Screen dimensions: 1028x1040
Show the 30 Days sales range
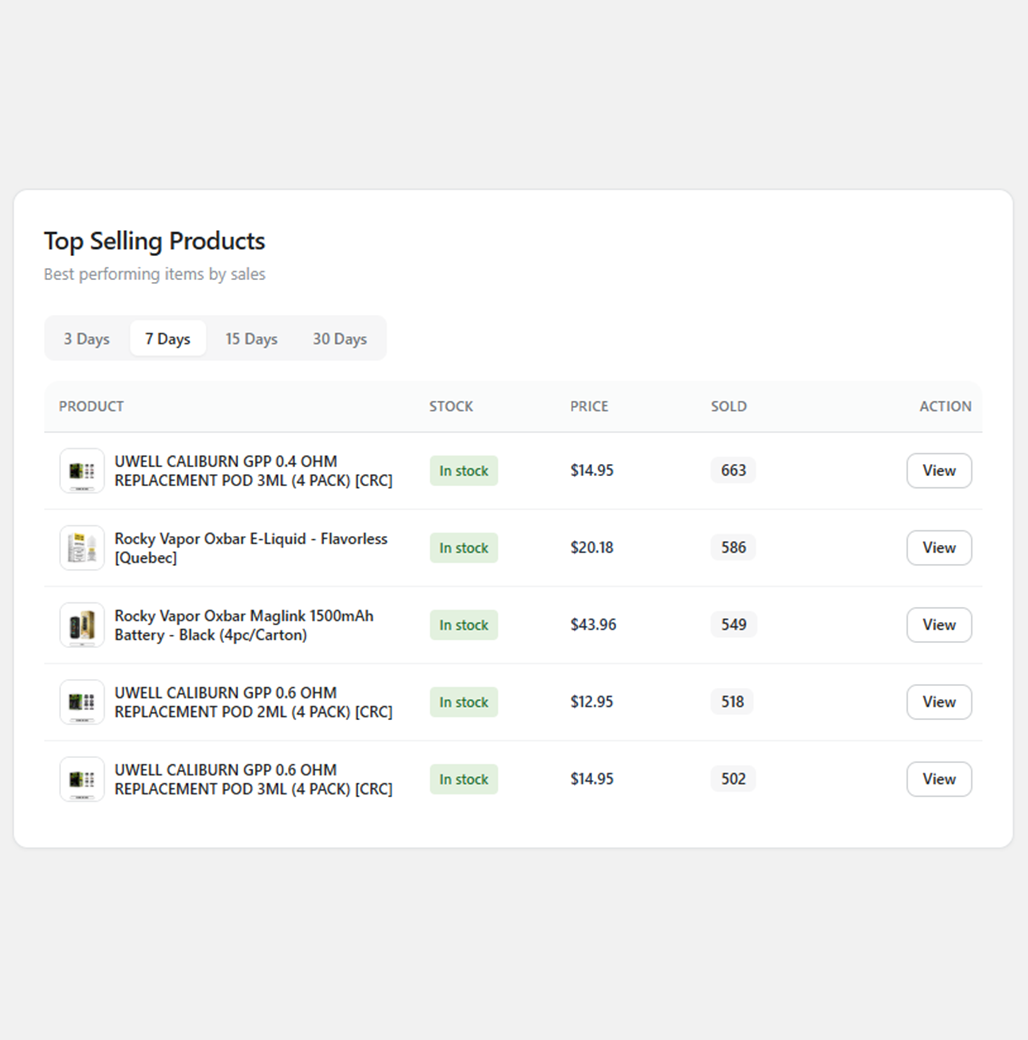coord(340,339)
